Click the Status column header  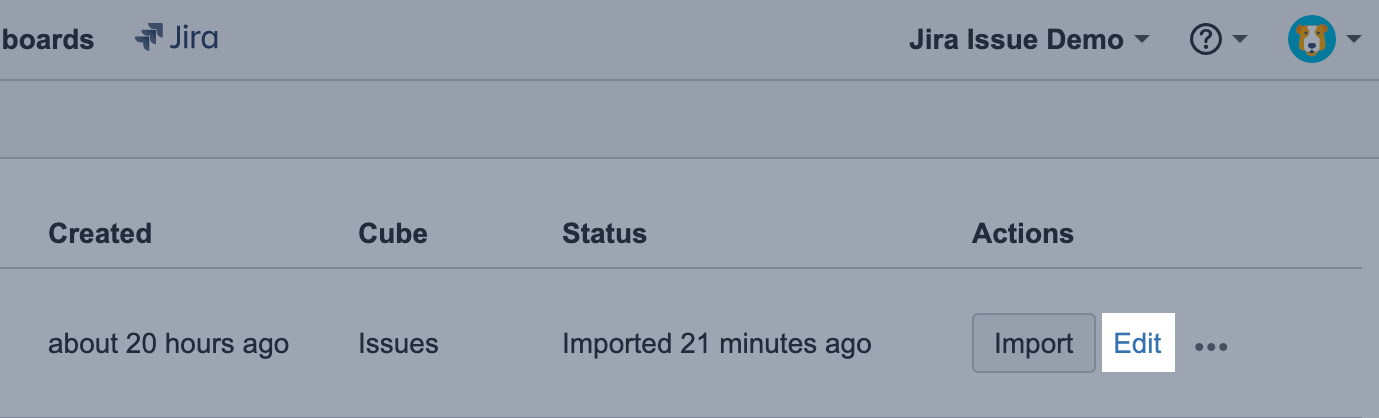point(604,234)
